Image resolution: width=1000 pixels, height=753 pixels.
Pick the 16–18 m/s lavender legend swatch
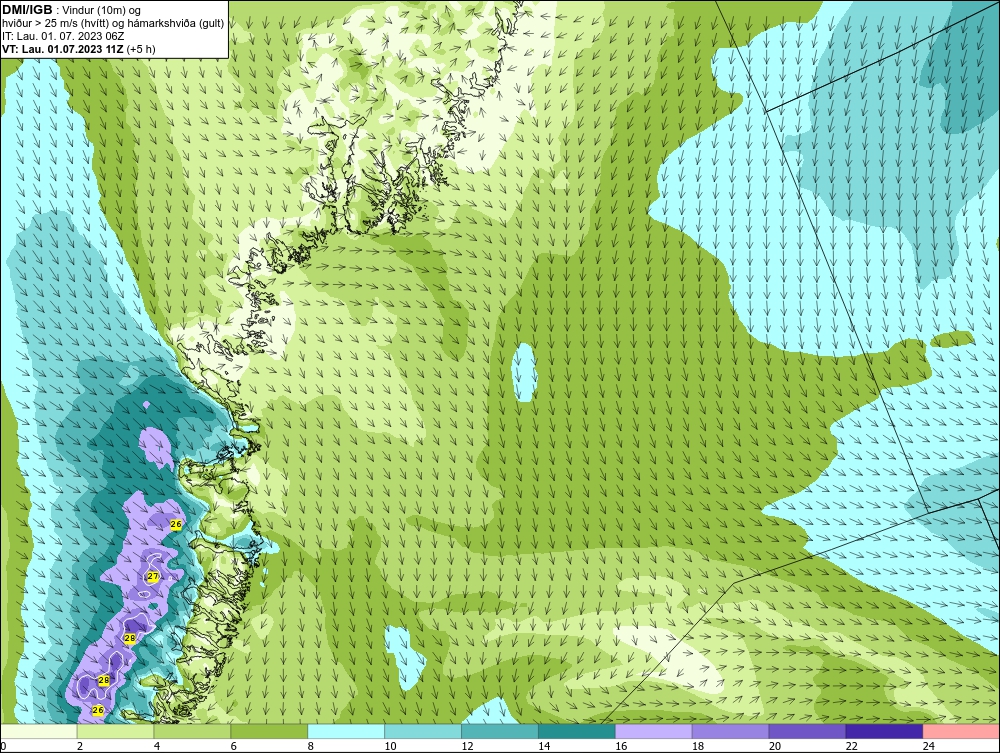(x=654, y=731)
